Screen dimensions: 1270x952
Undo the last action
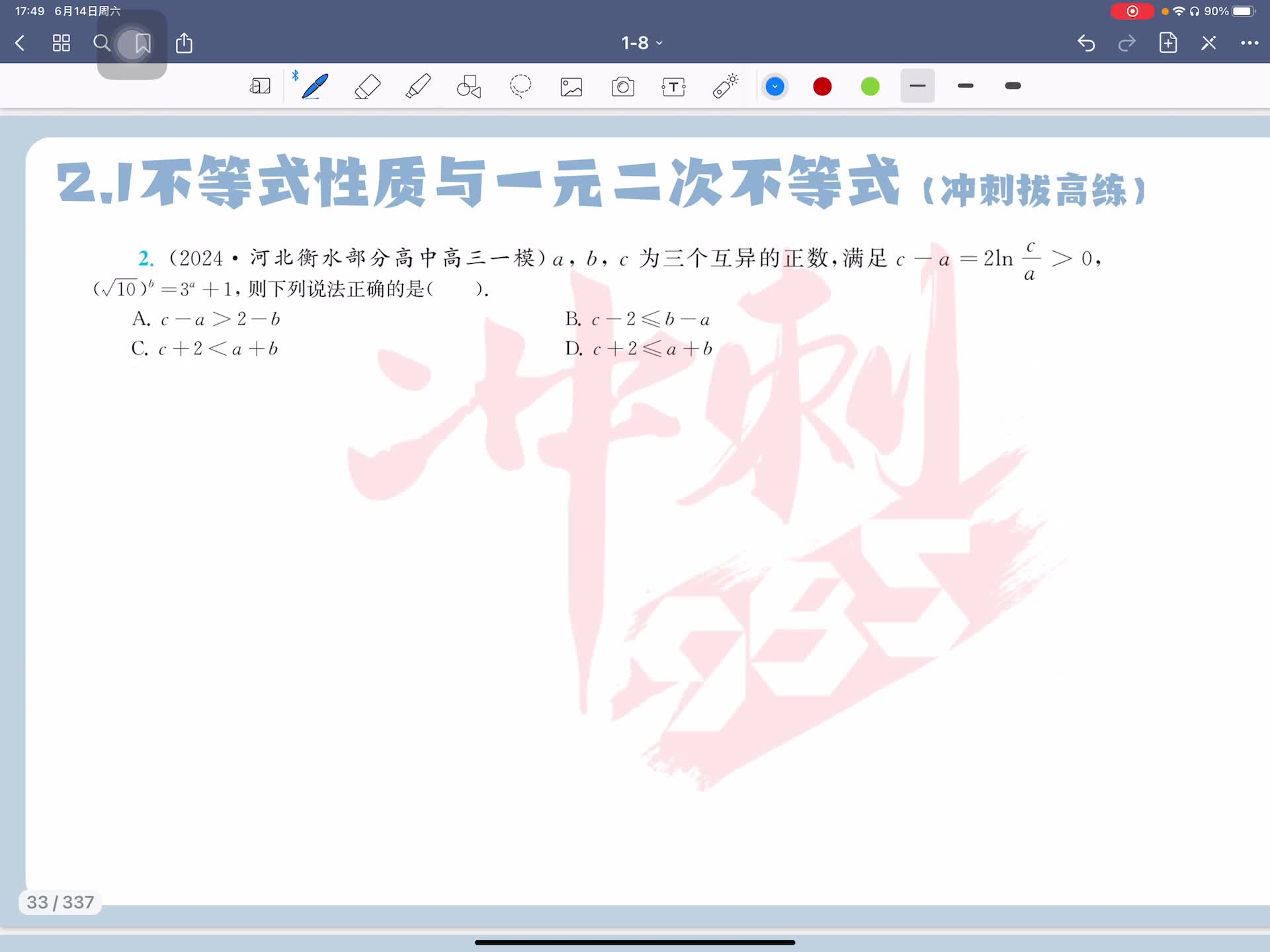(x=1086, y=43)
